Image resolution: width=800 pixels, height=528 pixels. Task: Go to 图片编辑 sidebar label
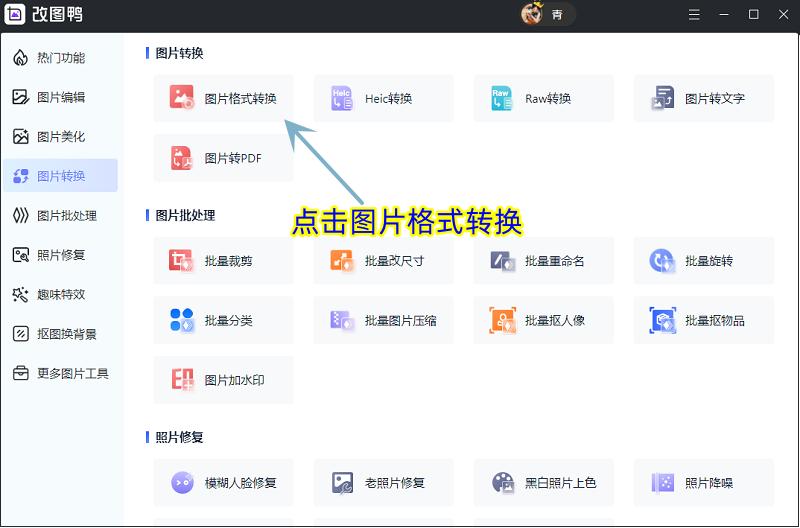click(61, 97)
